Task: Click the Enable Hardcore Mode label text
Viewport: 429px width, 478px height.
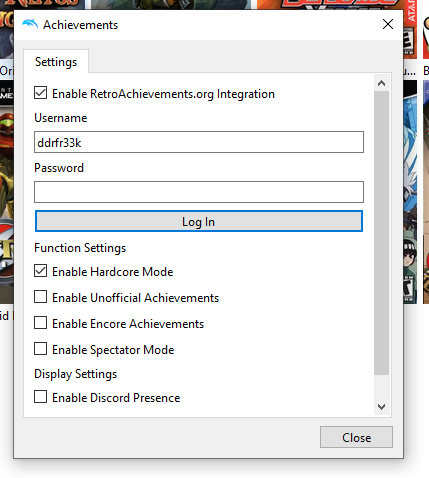Action: (113, 272)
